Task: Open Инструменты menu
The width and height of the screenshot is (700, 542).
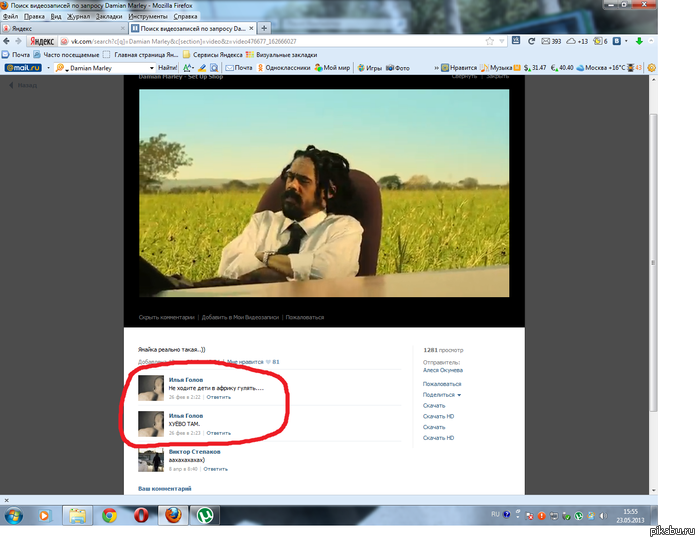Action: [x=148, y=17]
